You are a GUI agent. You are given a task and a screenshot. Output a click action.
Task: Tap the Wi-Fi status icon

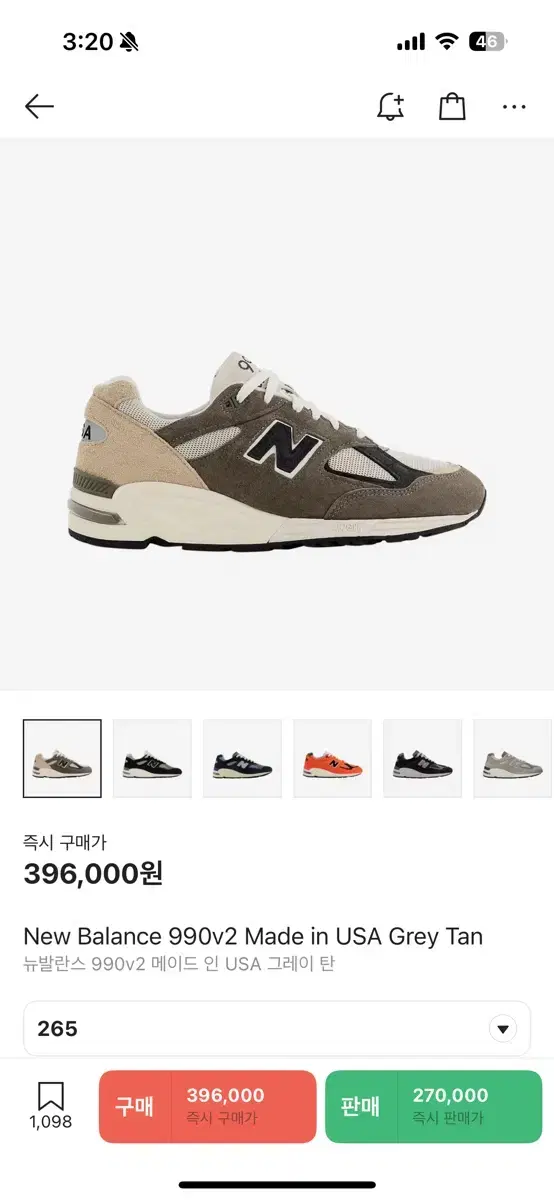[447, 42]
